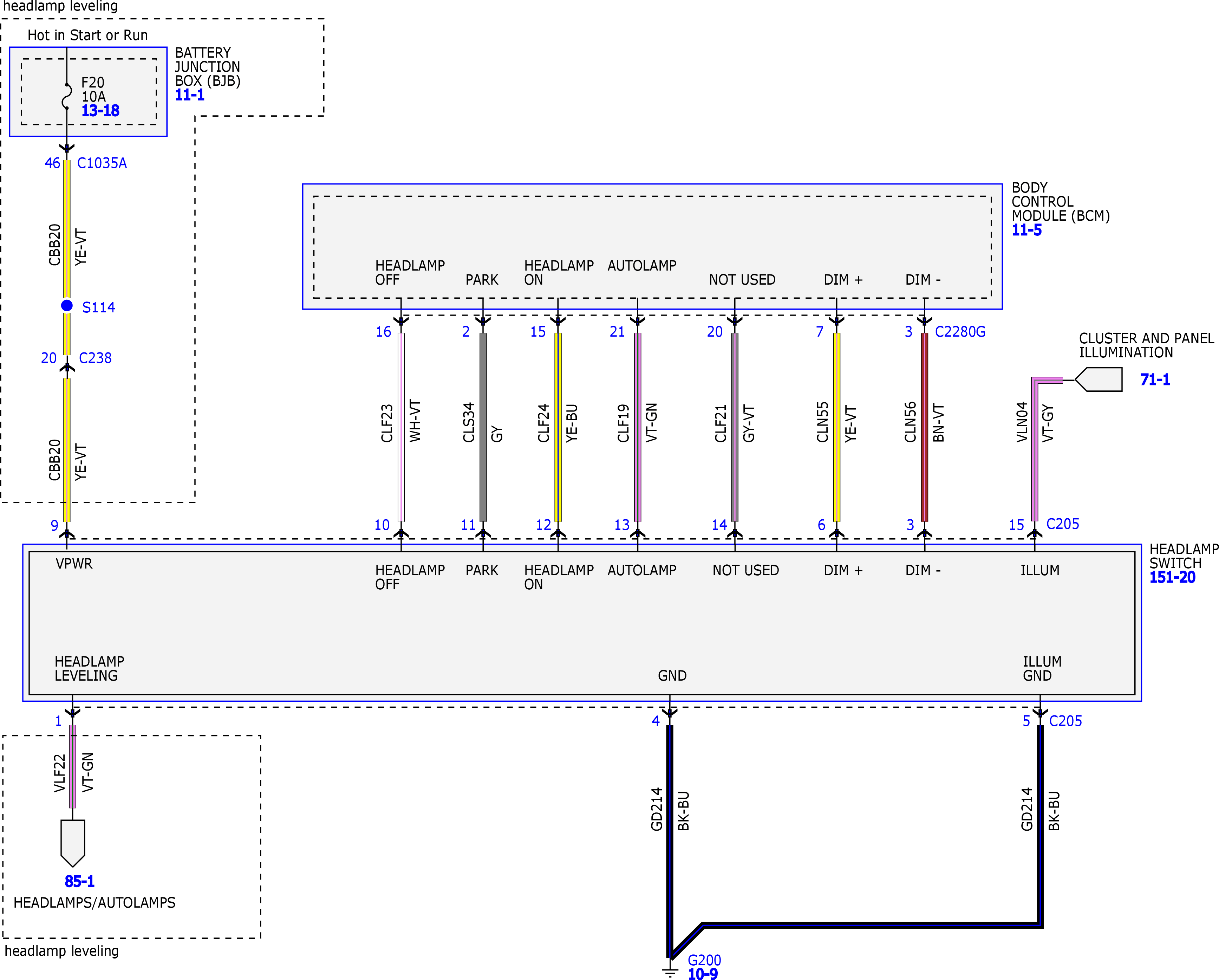Select circuit label VLF22

pyautogui.click(x=59, y=773)
